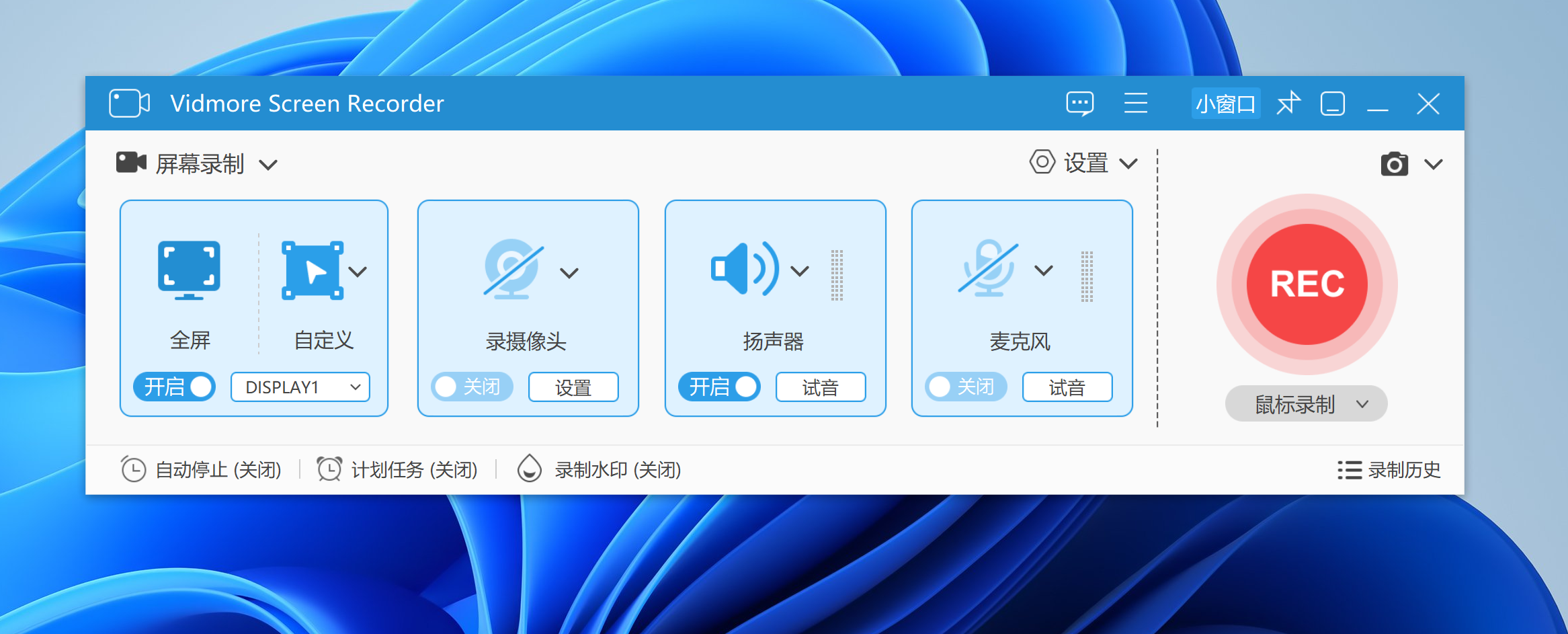The image size is (1568, 634).
Task: Adjust the microphone volume level bar
Action: (1087, 276)
